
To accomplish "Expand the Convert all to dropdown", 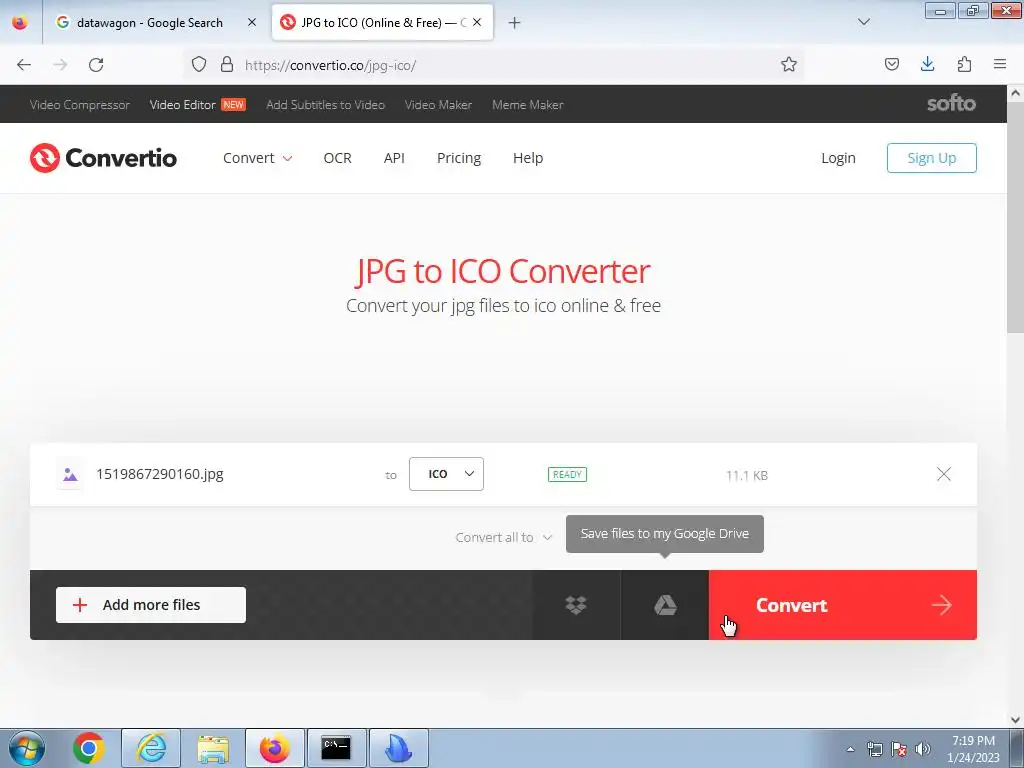I will pyautogui.click(x=504, y=537).
